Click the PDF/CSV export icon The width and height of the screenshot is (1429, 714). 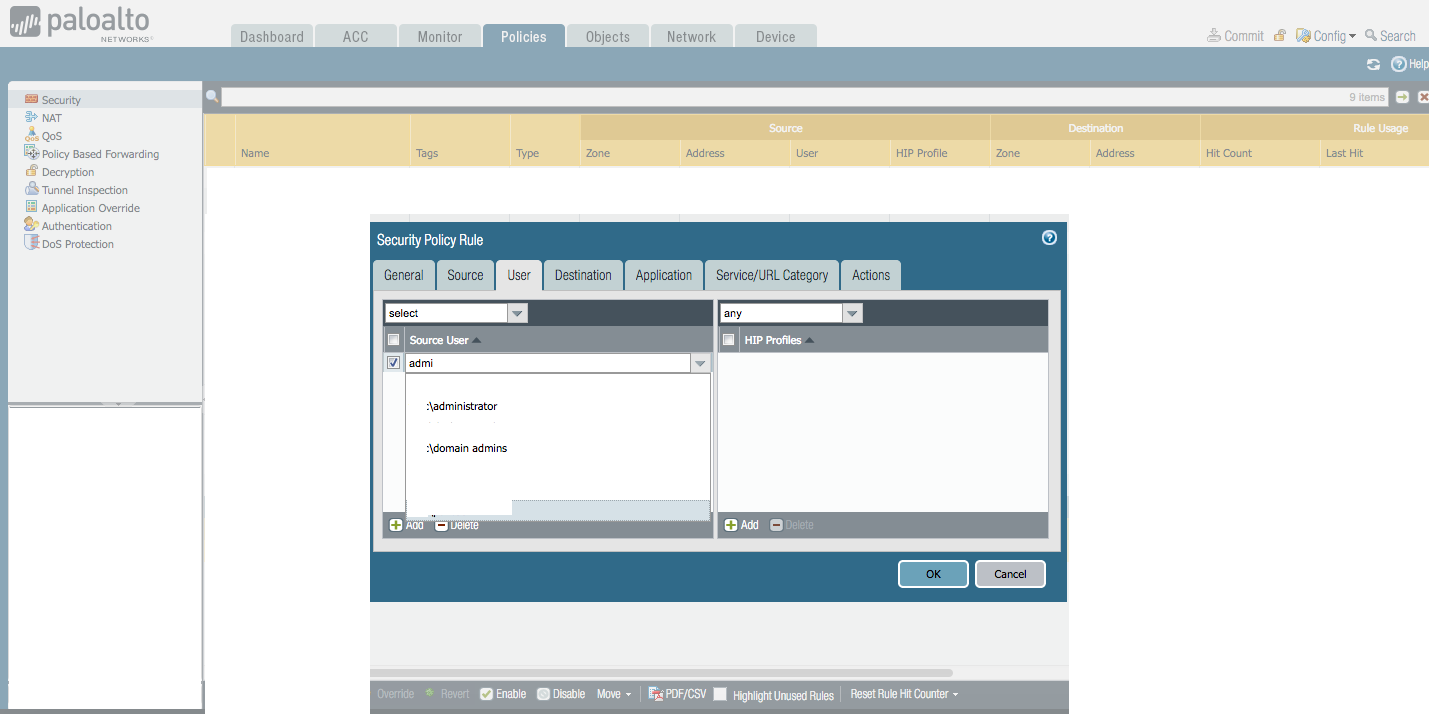coord(657,694)
